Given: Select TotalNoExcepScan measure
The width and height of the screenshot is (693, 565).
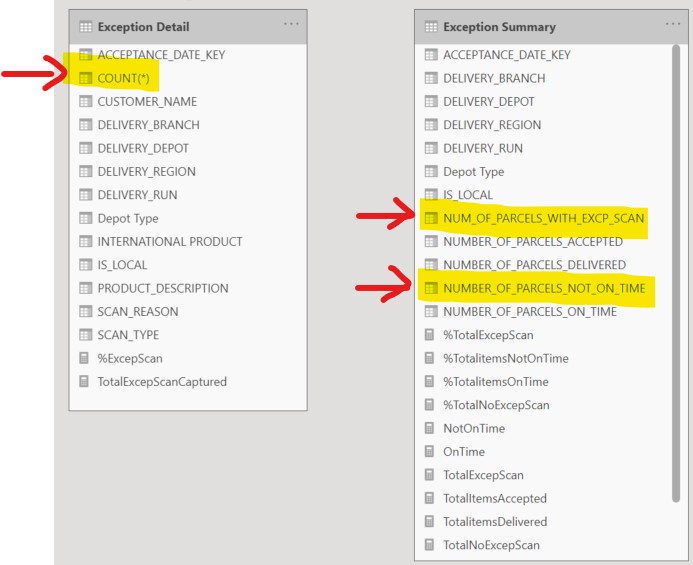Looking at the screenshot, I should click(x=491, y=545).
